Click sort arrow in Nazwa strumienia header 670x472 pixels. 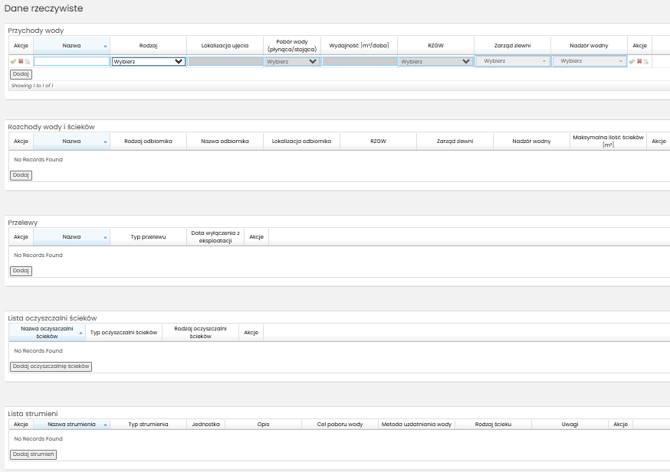click(x=105, y=424)
